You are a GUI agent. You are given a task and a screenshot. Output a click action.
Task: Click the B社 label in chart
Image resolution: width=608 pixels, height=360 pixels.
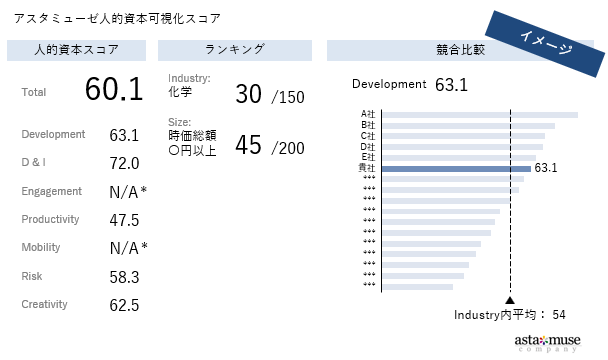point(368,125)
